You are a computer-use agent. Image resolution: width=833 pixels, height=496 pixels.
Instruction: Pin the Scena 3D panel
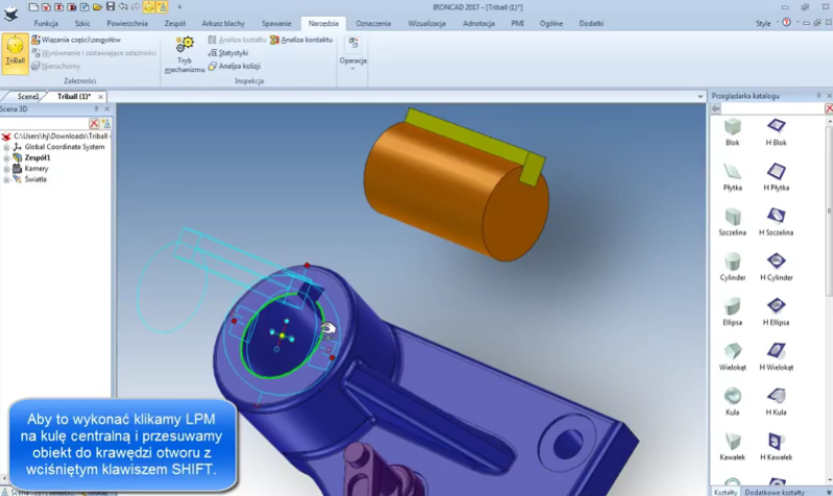pos(96,109)
